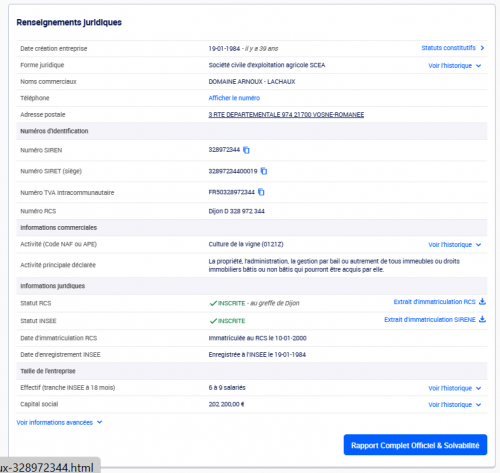This screenshot has height=473, width=500.
Task: Click Voir informations avancées text
Action: [55, 422]
